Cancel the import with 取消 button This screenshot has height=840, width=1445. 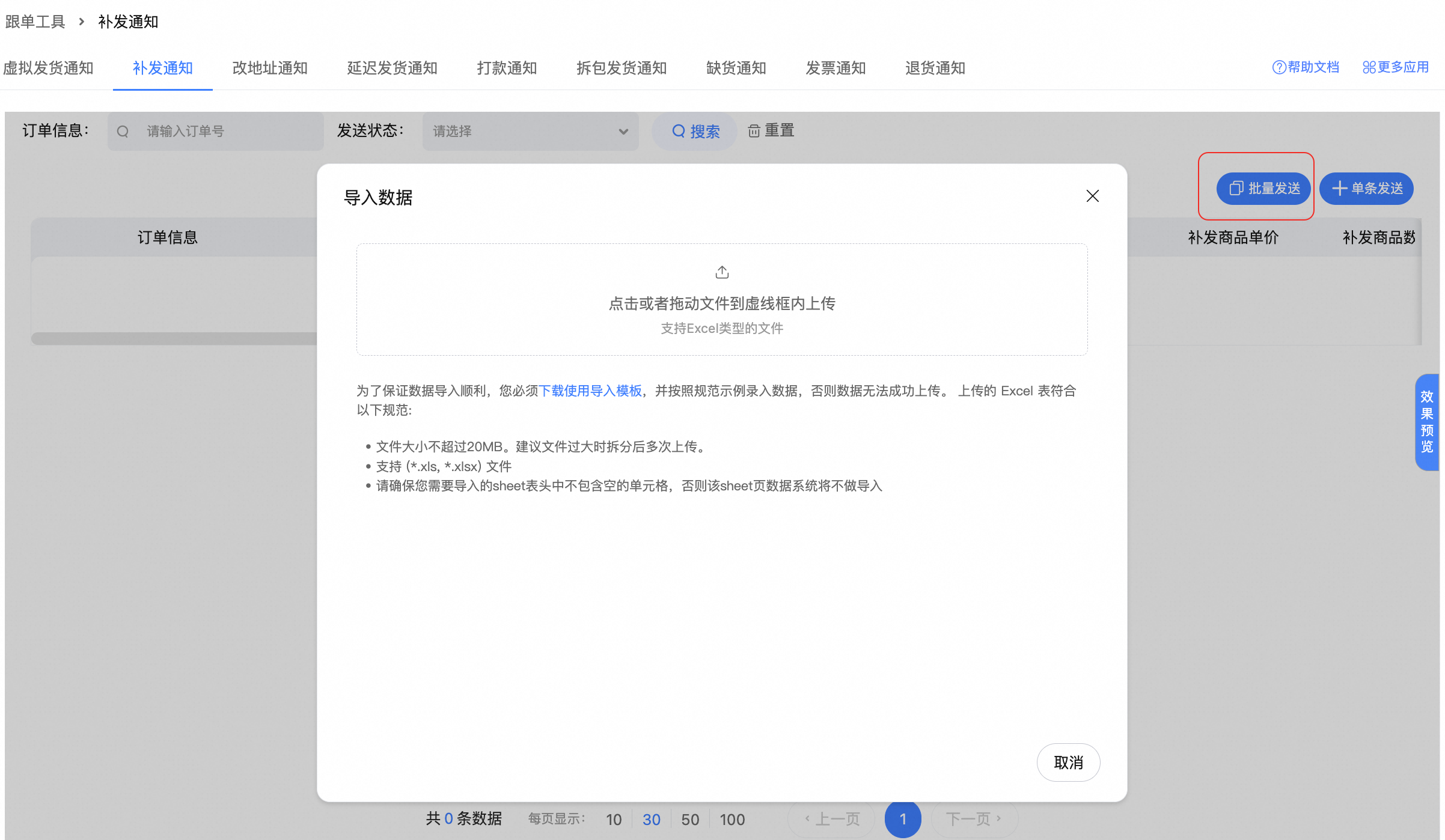point(1068,762)
